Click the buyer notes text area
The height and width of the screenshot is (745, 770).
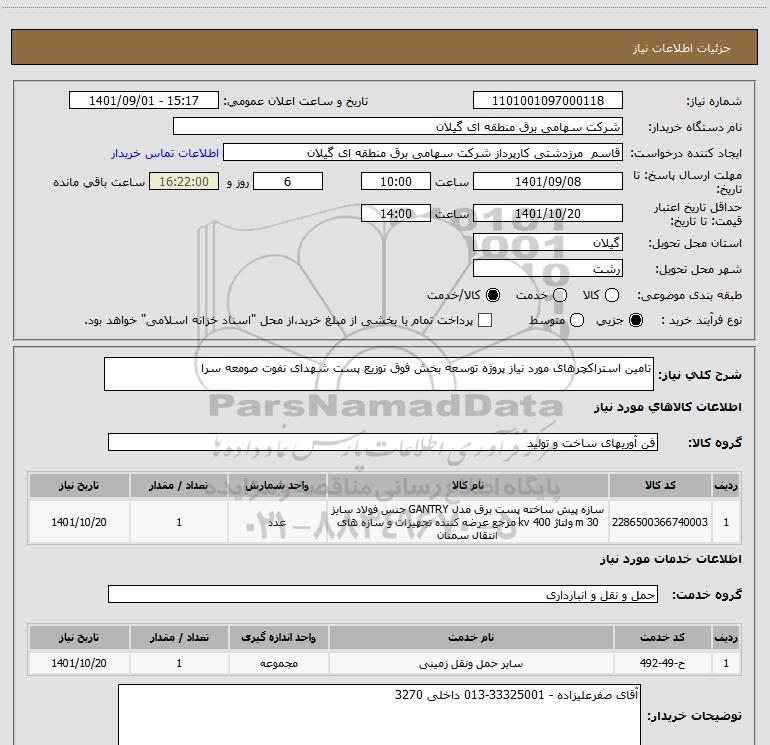coord(379,715)
